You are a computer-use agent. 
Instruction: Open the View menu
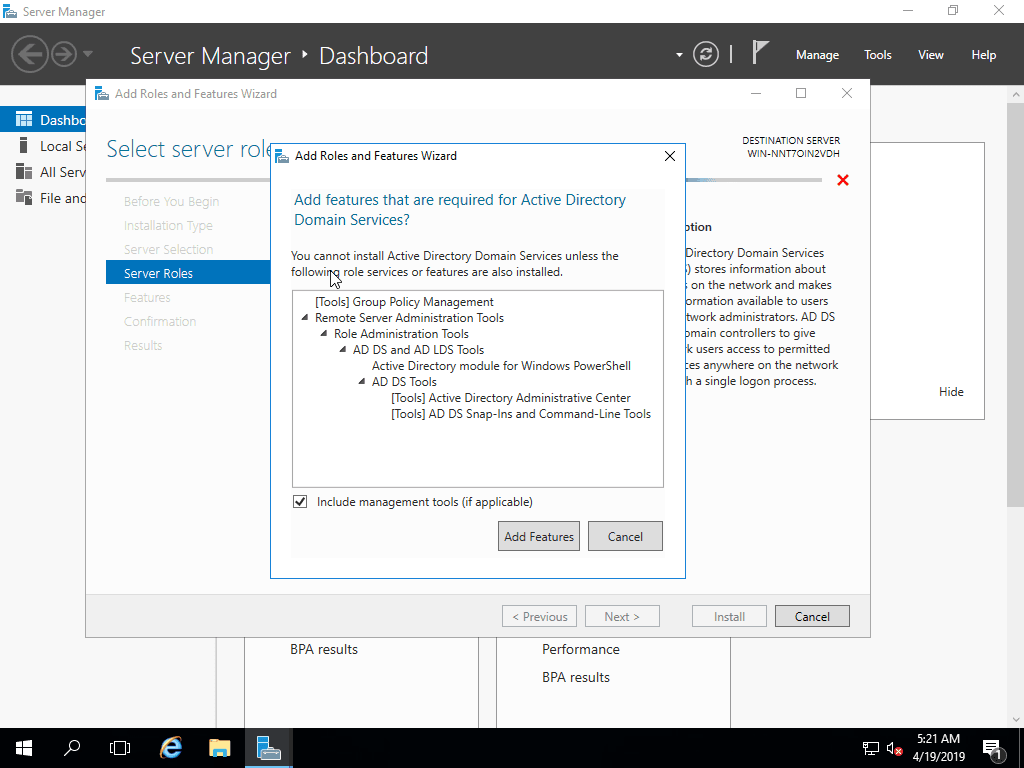(x=931, y=55)
